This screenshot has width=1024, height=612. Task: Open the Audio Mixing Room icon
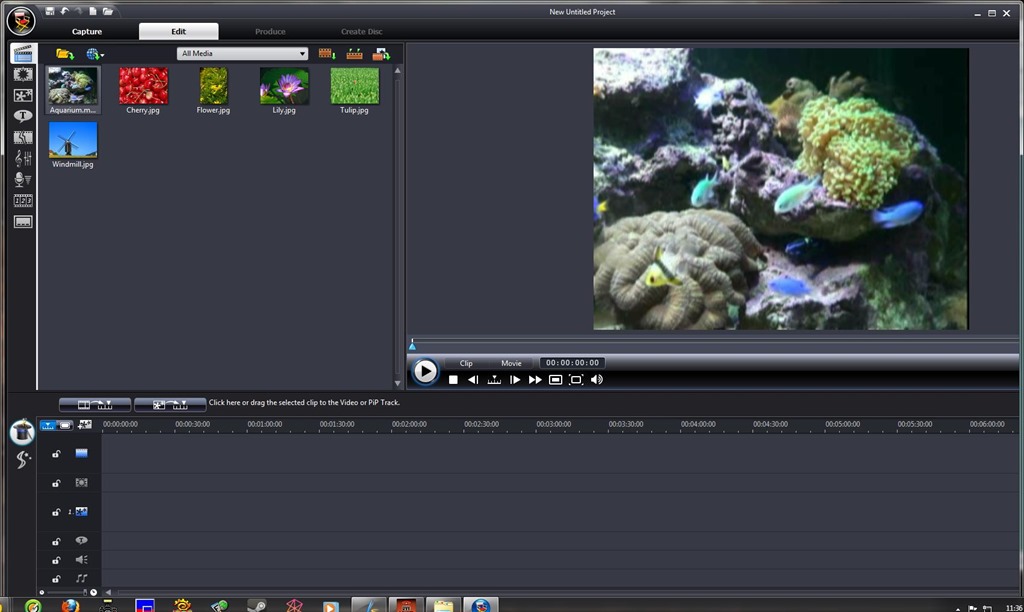point(22,158)
